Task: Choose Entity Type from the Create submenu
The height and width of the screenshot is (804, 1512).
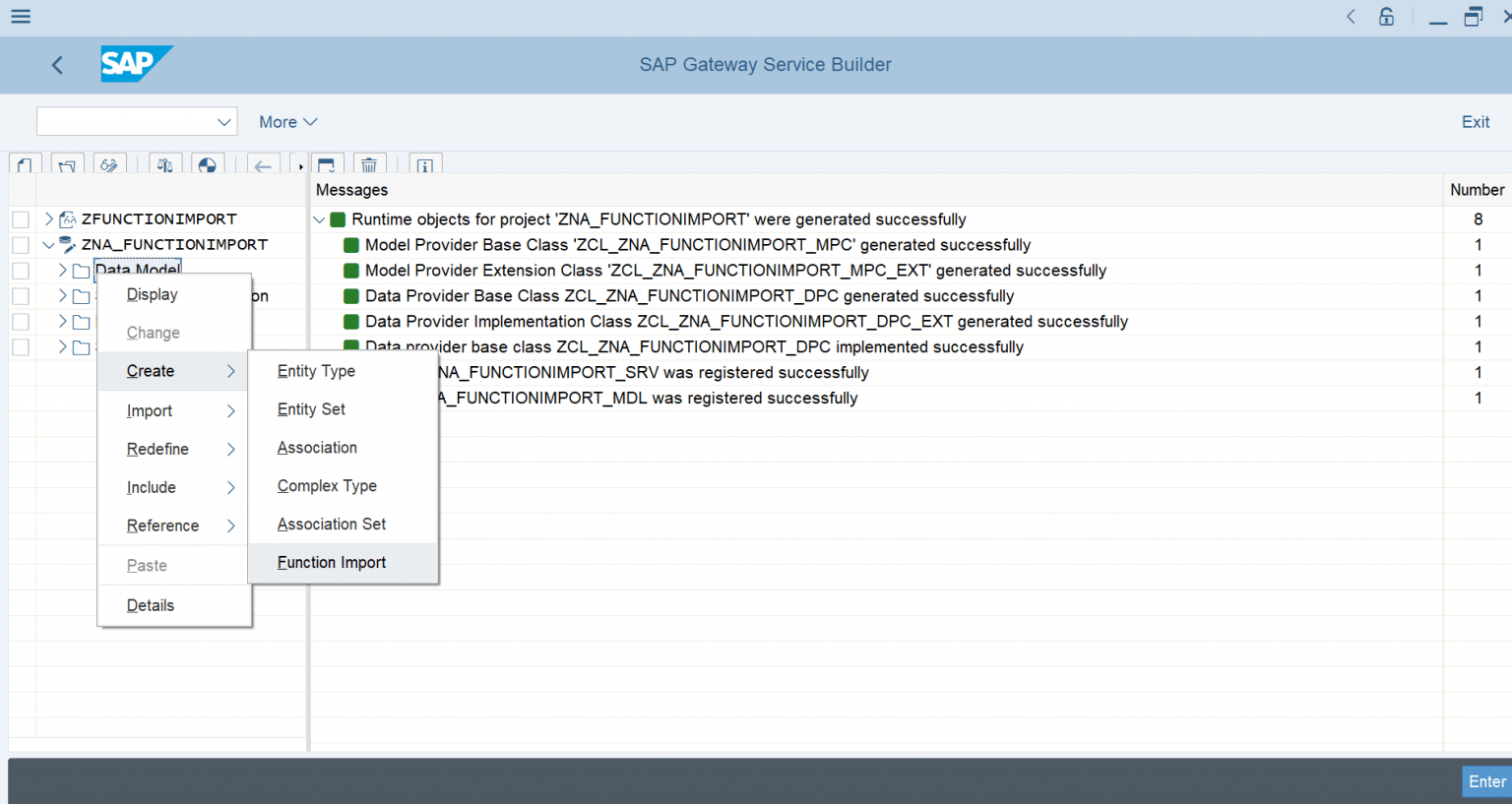Action: coord(316,371)
